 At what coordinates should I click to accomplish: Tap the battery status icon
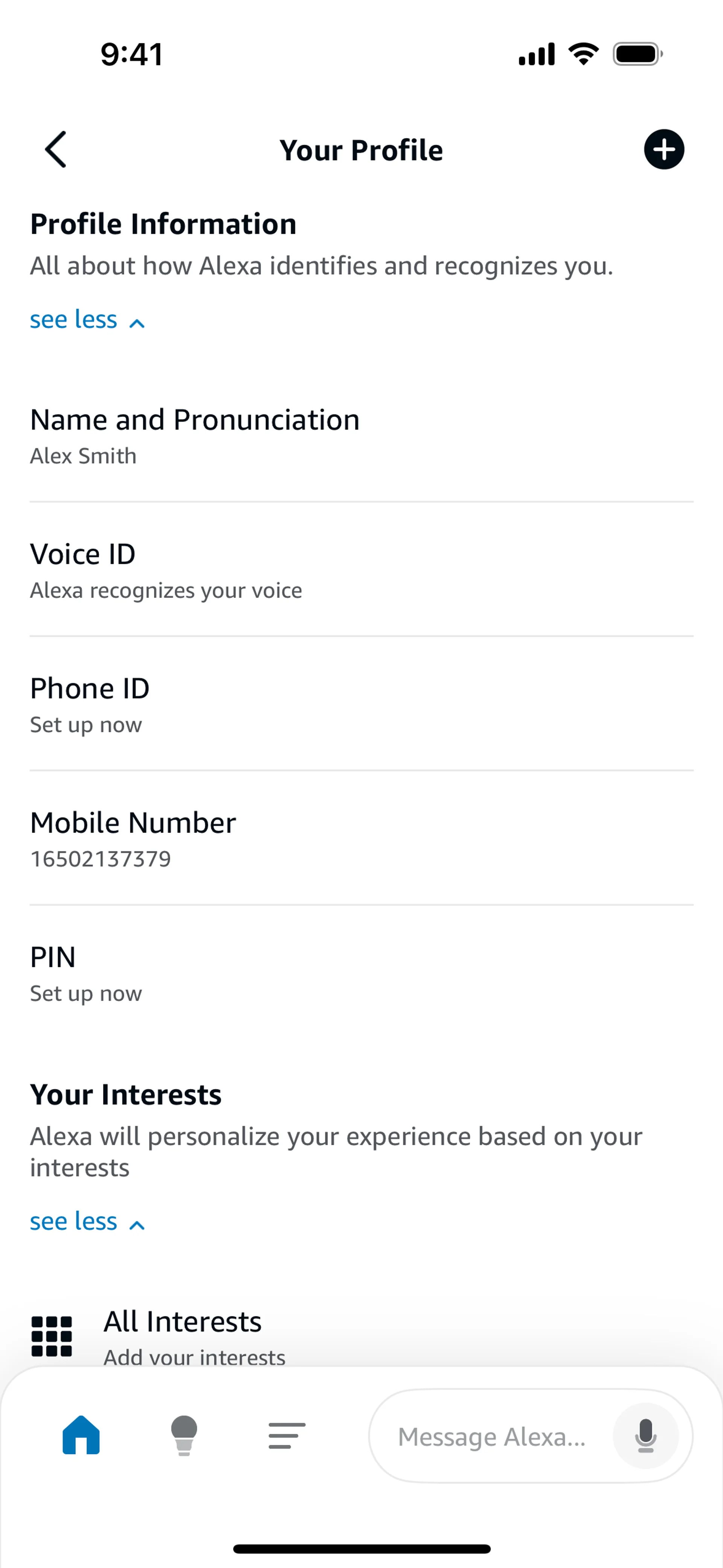click(x=637, y=54)
